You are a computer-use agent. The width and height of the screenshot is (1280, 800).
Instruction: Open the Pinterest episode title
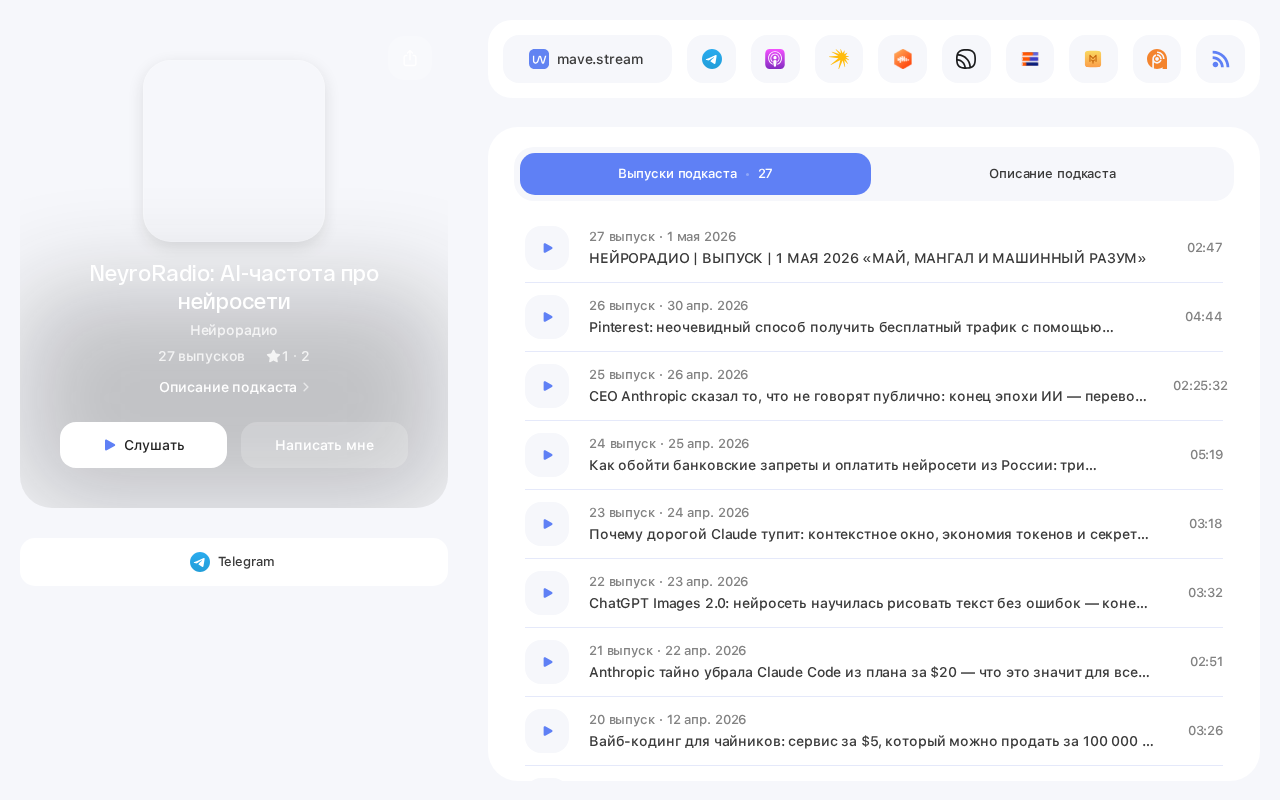pos(851,327)
